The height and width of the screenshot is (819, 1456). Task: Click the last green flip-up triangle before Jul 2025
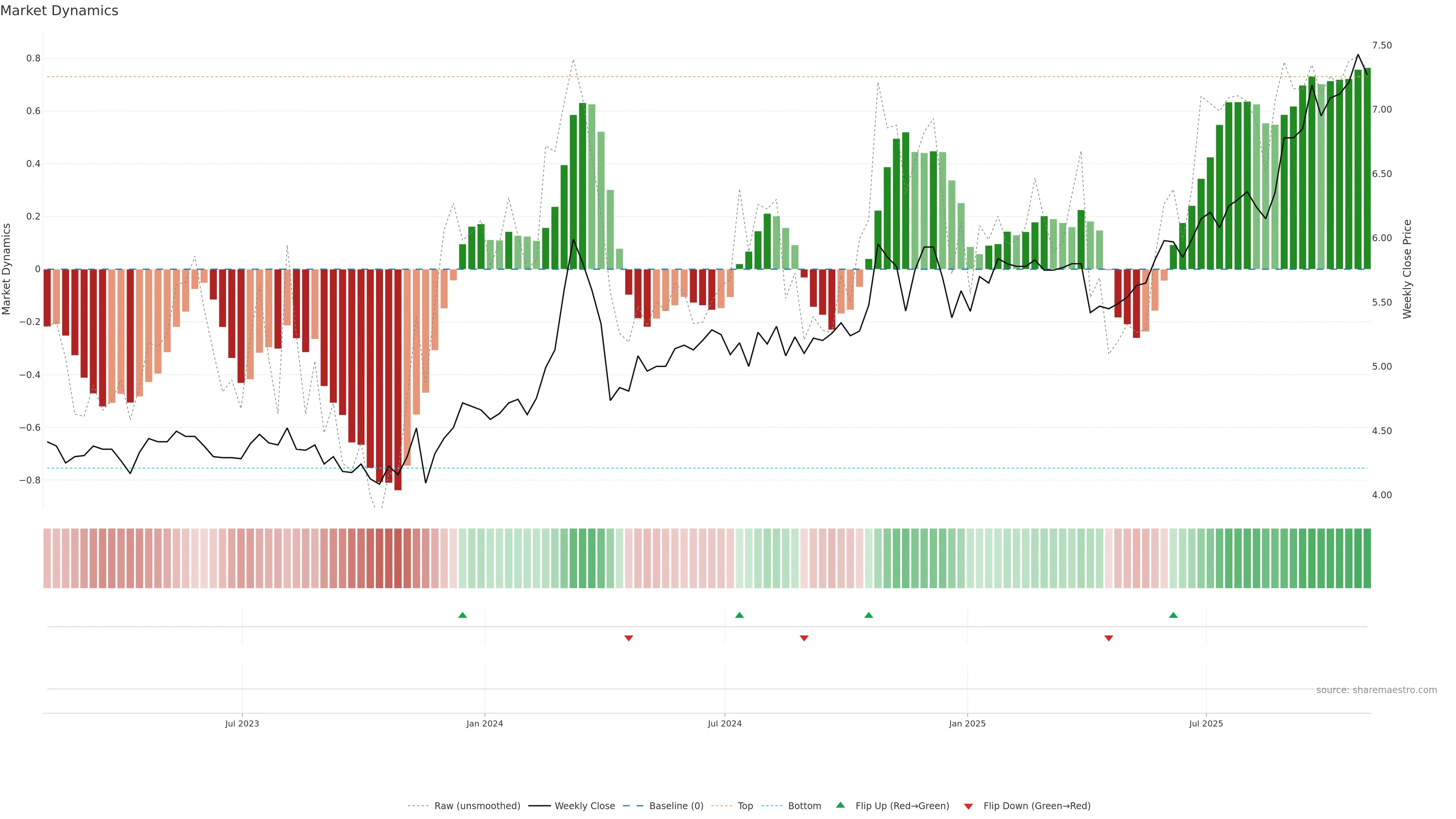[1174, 615]
